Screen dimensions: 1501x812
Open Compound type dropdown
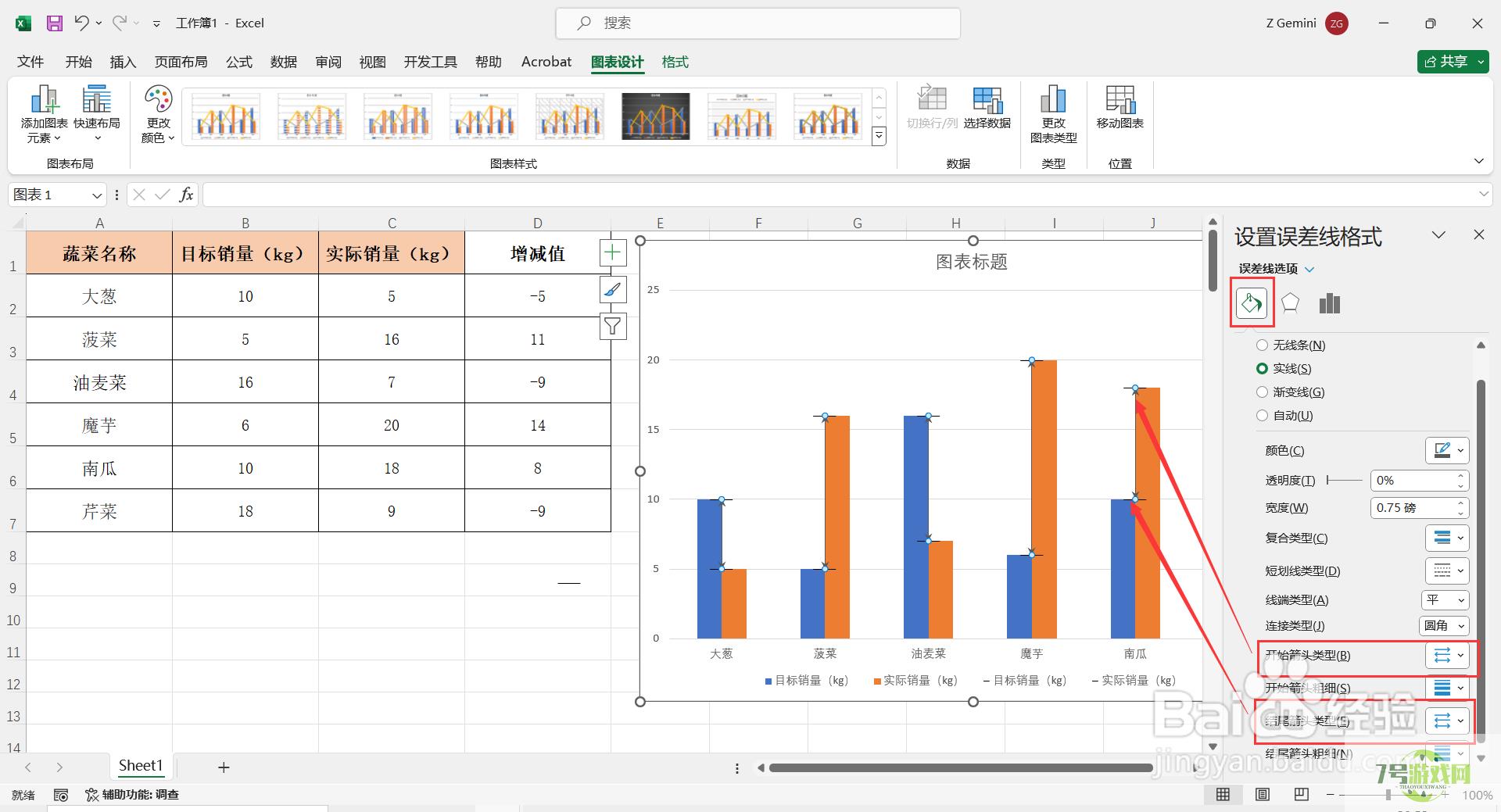[1447, 538]
